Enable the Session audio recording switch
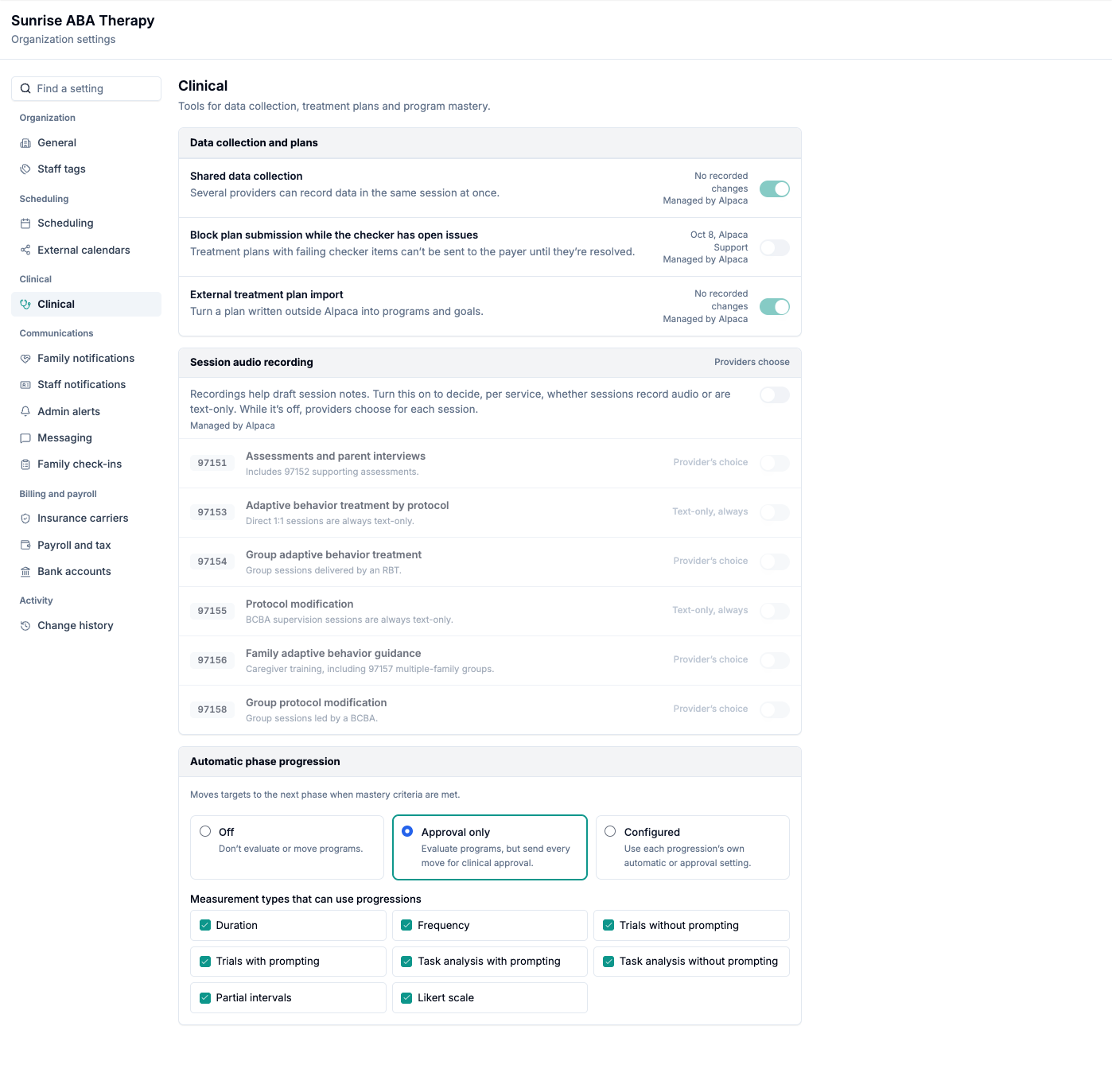1112x1092 pixels. click(775, 394)
